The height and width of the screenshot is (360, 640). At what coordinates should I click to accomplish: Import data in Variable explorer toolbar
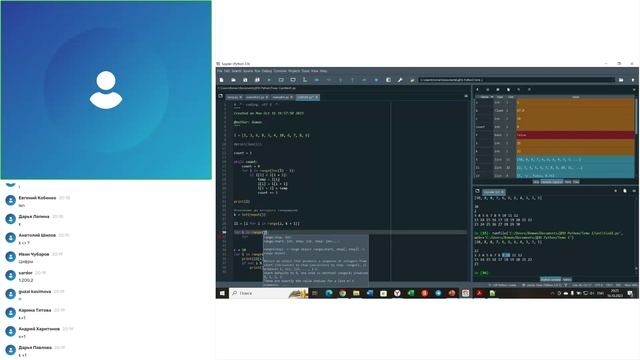[478, 89]
